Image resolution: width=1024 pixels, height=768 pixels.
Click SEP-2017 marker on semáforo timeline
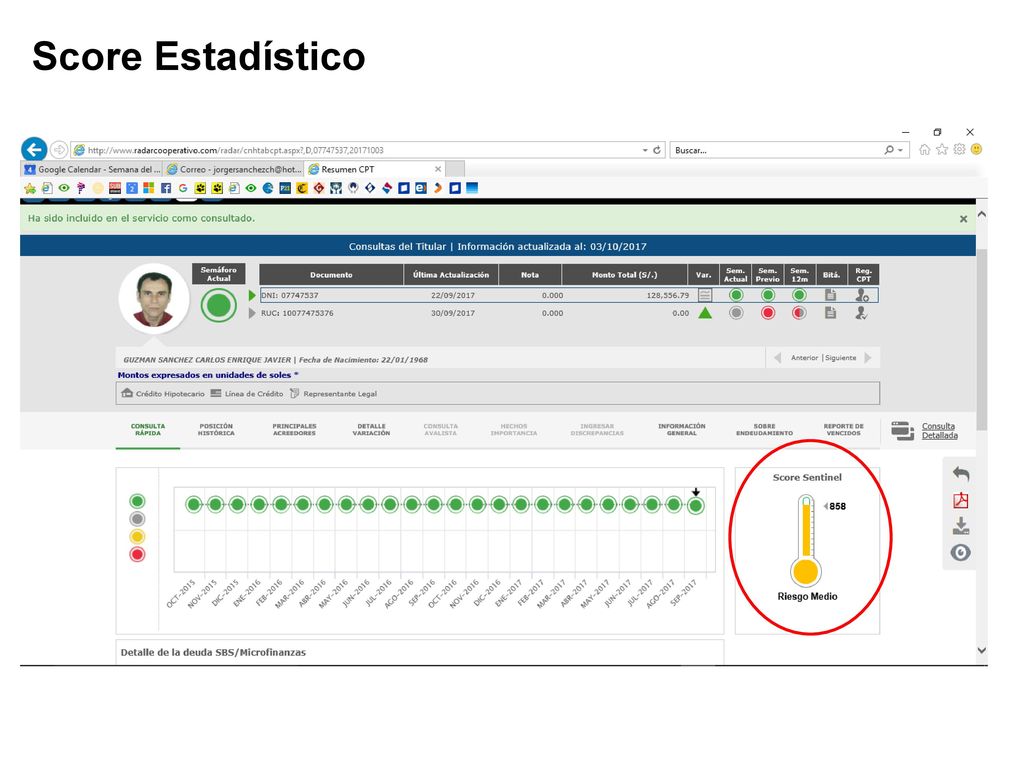coord(696,505)
